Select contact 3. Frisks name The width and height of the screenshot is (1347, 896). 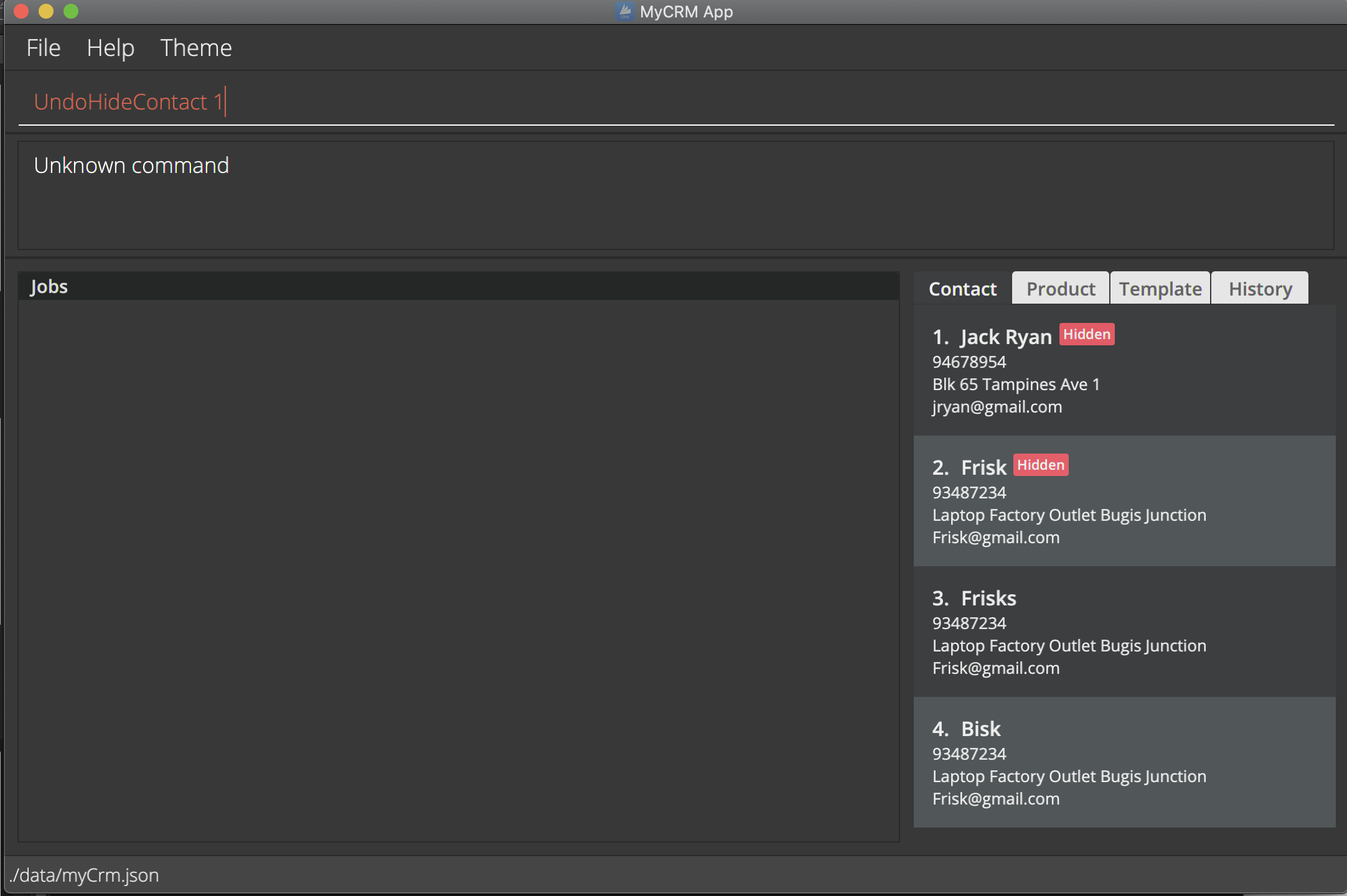pyautogui.click(x=988, y=598)
